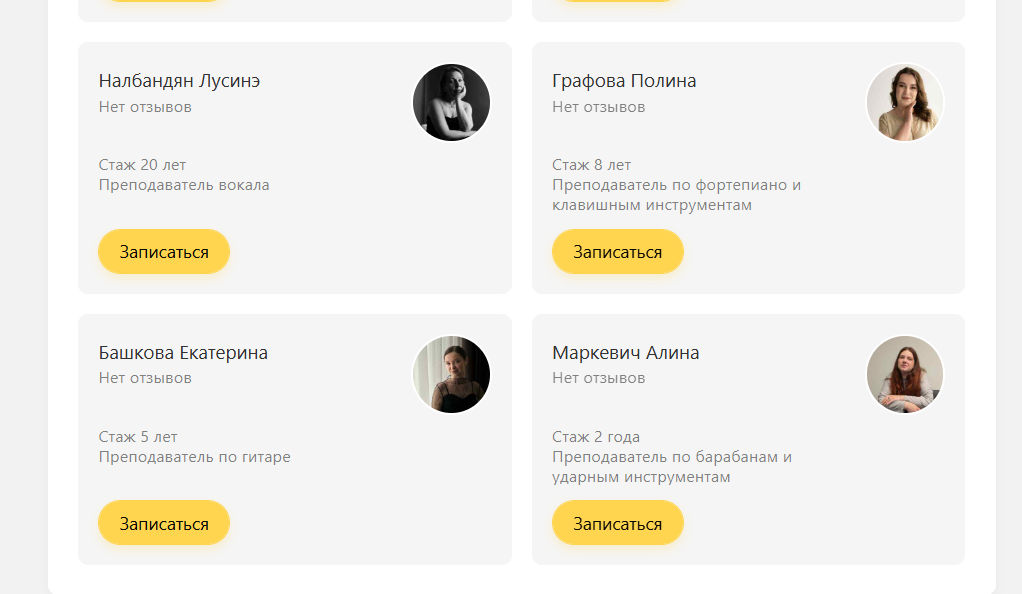Screen dimensions: 1022x594
Task: Click the 'Преподаватель вокала' description
Action: tap(184, 185)
